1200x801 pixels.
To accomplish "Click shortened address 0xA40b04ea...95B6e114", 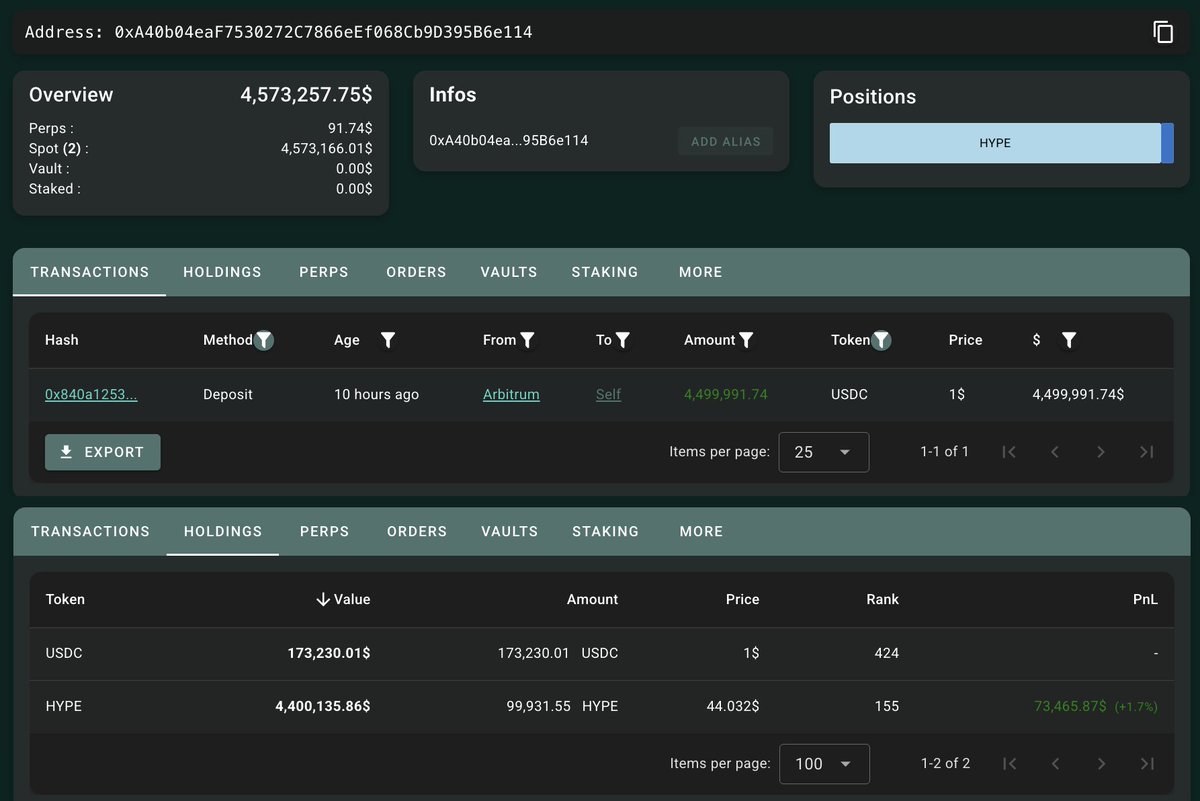I will [x=509, y=141].
